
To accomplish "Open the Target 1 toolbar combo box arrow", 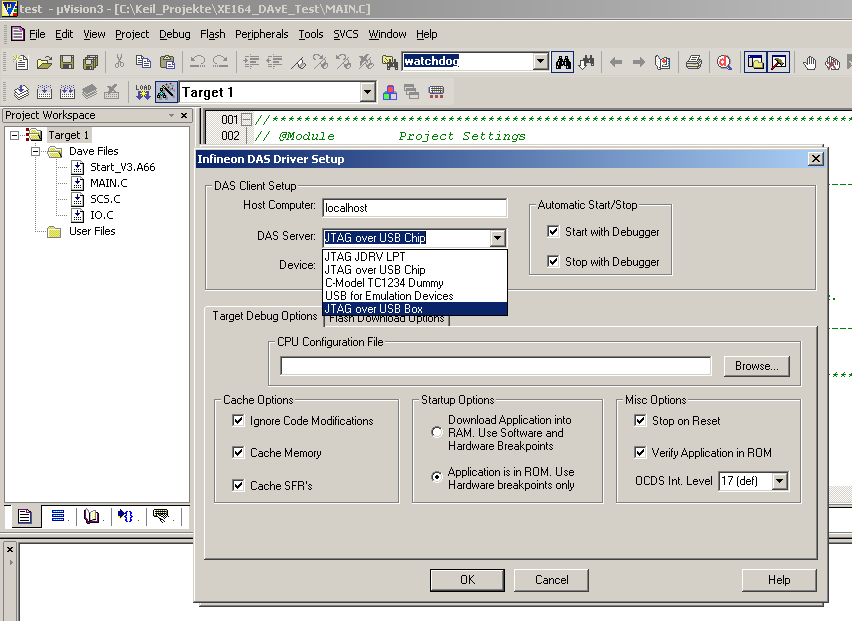I will [x=368, y=92].
